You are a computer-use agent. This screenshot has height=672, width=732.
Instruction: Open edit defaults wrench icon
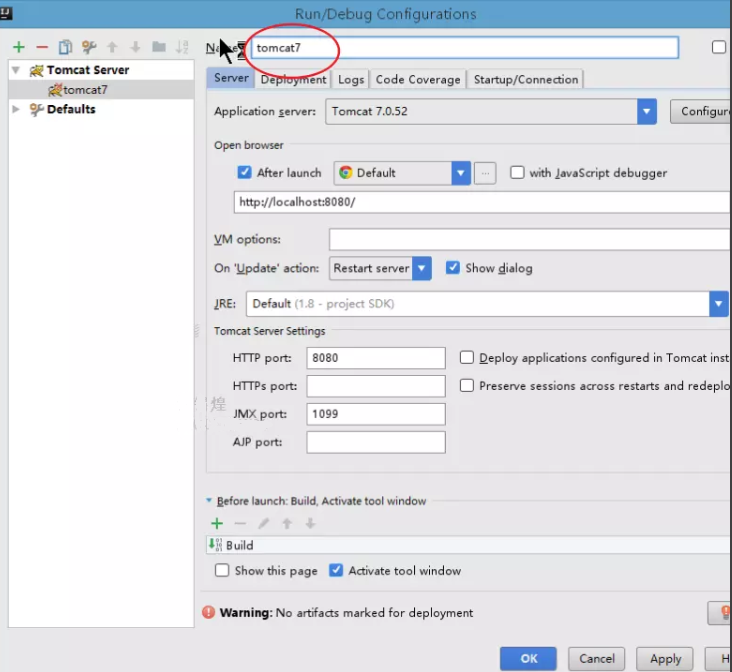click(89, 47)
